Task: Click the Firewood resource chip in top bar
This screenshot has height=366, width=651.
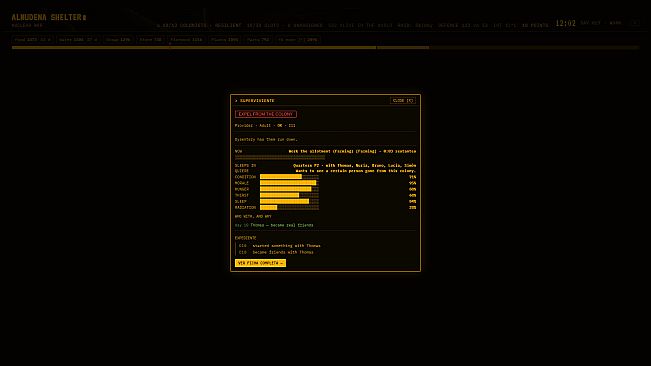Action: tap(186, 40)
